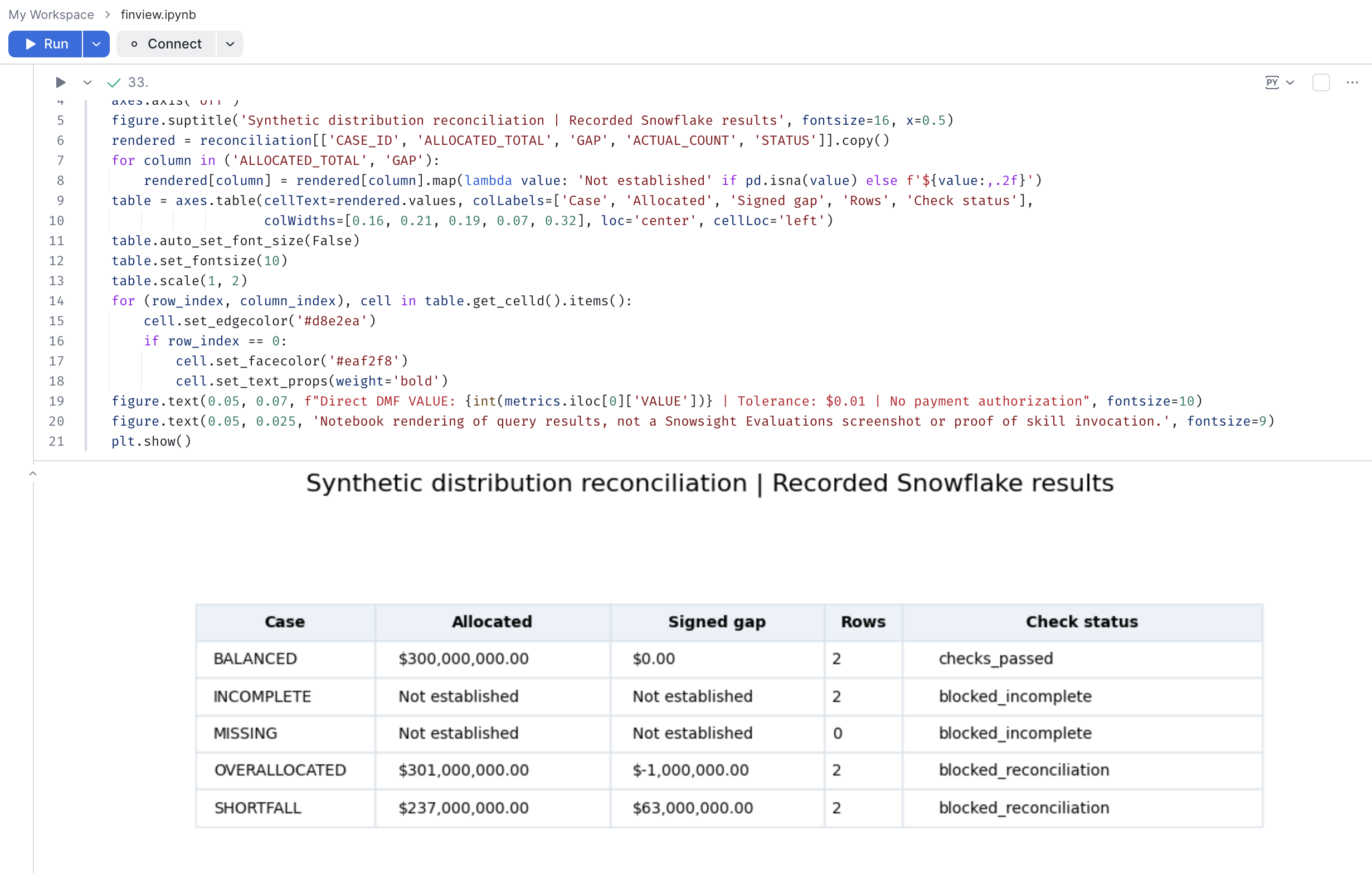
Task: Click the cell.set_edgecolor('#d8e2ea') code line
Action: tap(260, 321)
